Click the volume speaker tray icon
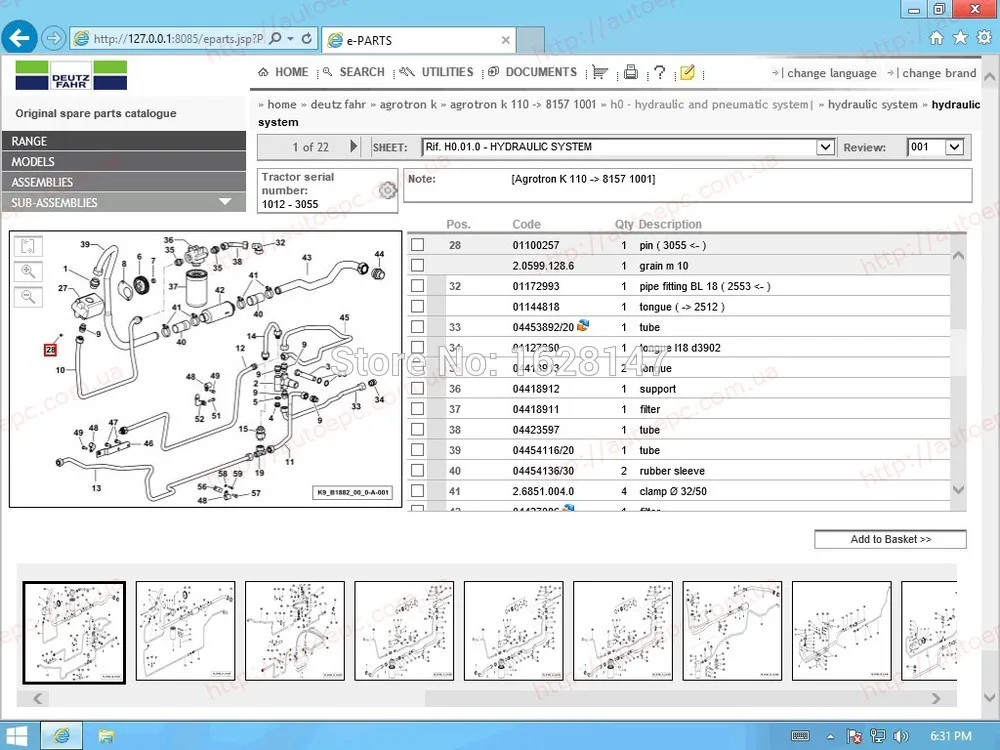The height and width of the screenshot is (750, 1000). coord(901,737)
